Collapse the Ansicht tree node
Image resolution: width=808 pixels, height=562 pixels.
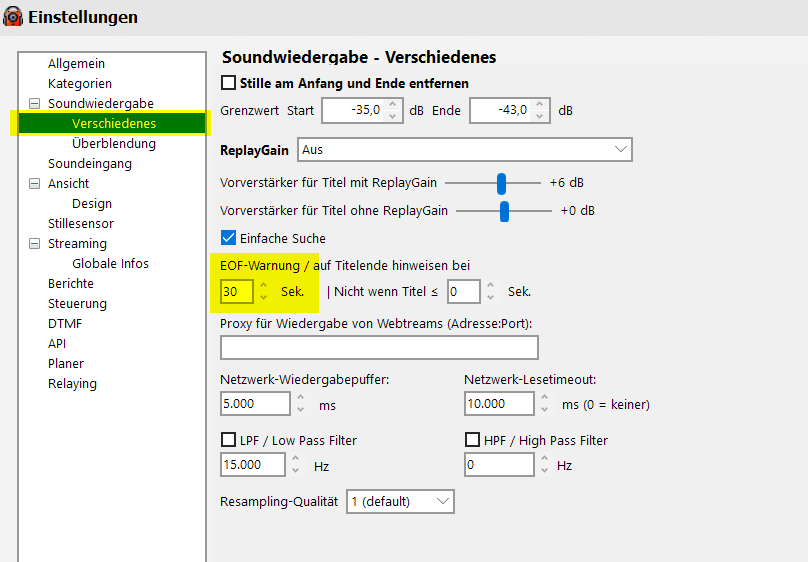click(35, 183)
